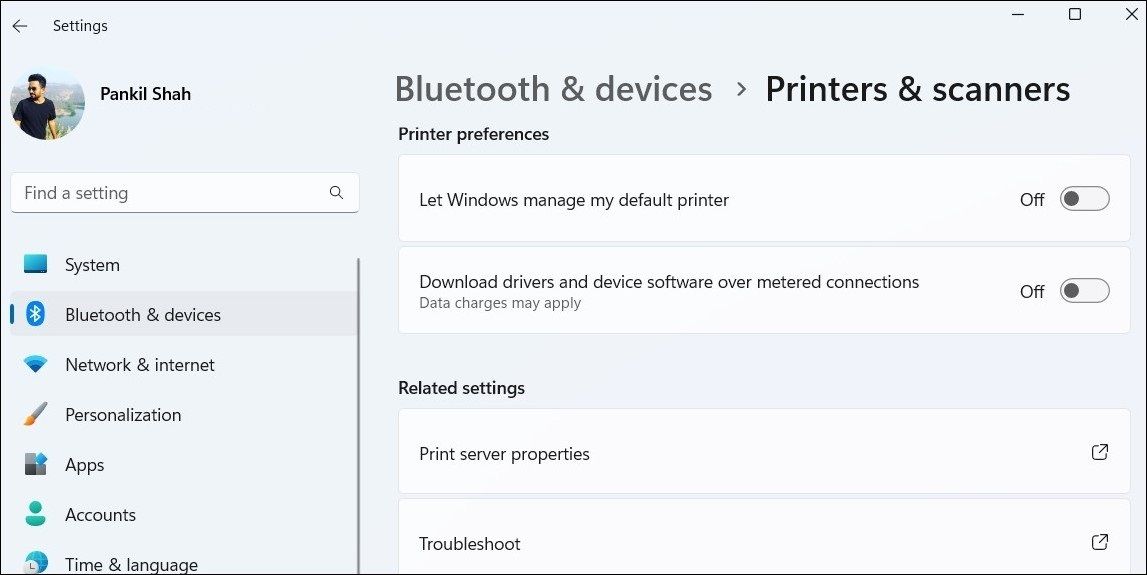
Task: Click the Personalization paintbrush icon
Action: (x=36, y=415)
